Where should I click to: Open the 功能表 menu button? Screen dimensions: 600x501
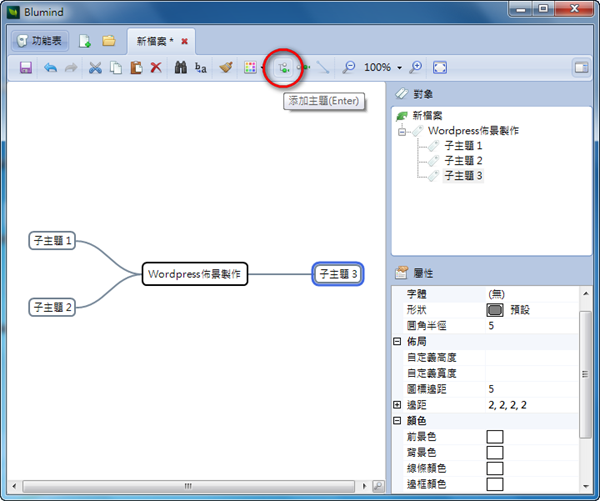[40, 41]
